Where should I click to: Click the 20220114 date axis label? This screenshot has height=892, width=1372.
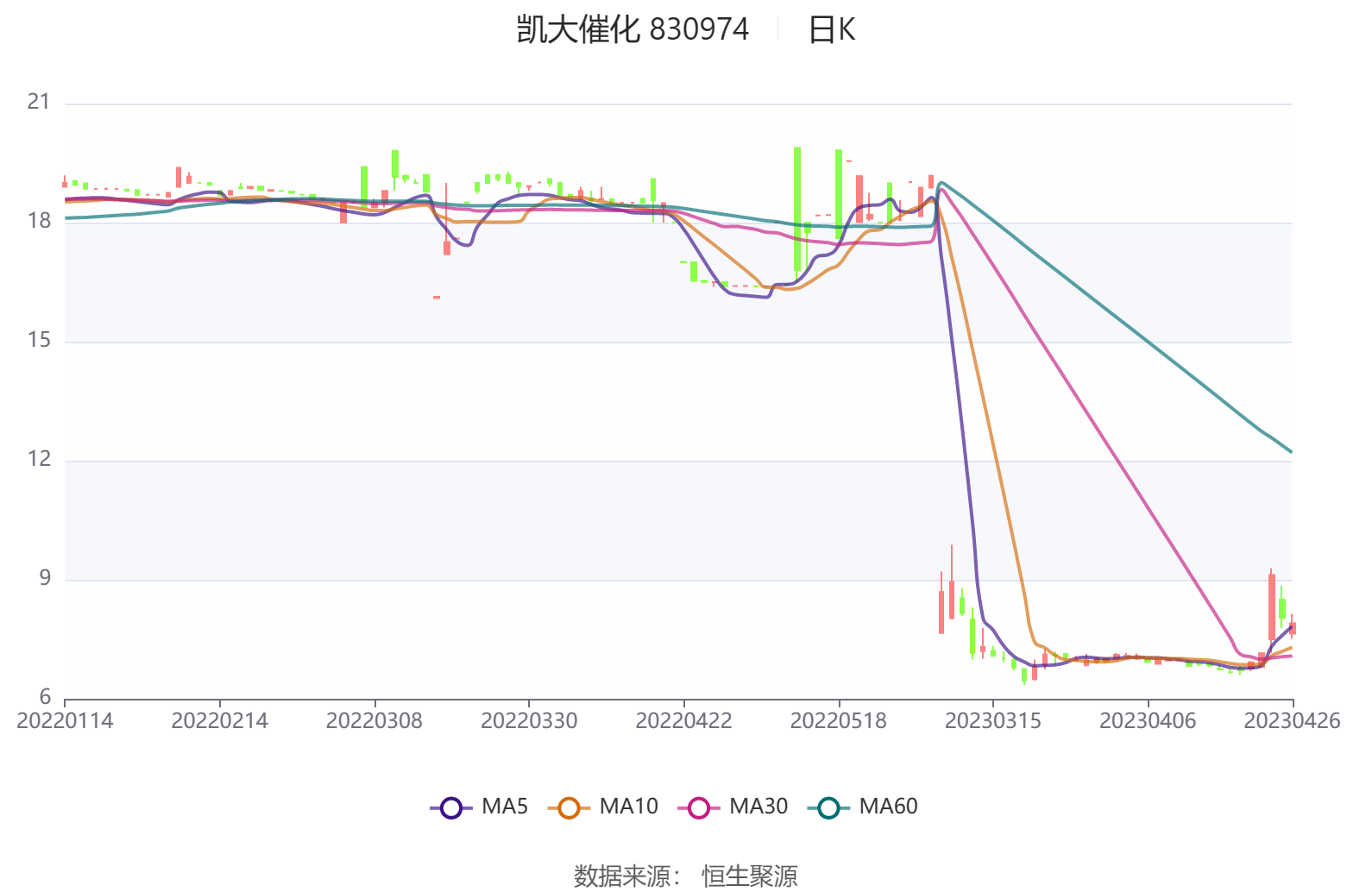tap(65, 720)
